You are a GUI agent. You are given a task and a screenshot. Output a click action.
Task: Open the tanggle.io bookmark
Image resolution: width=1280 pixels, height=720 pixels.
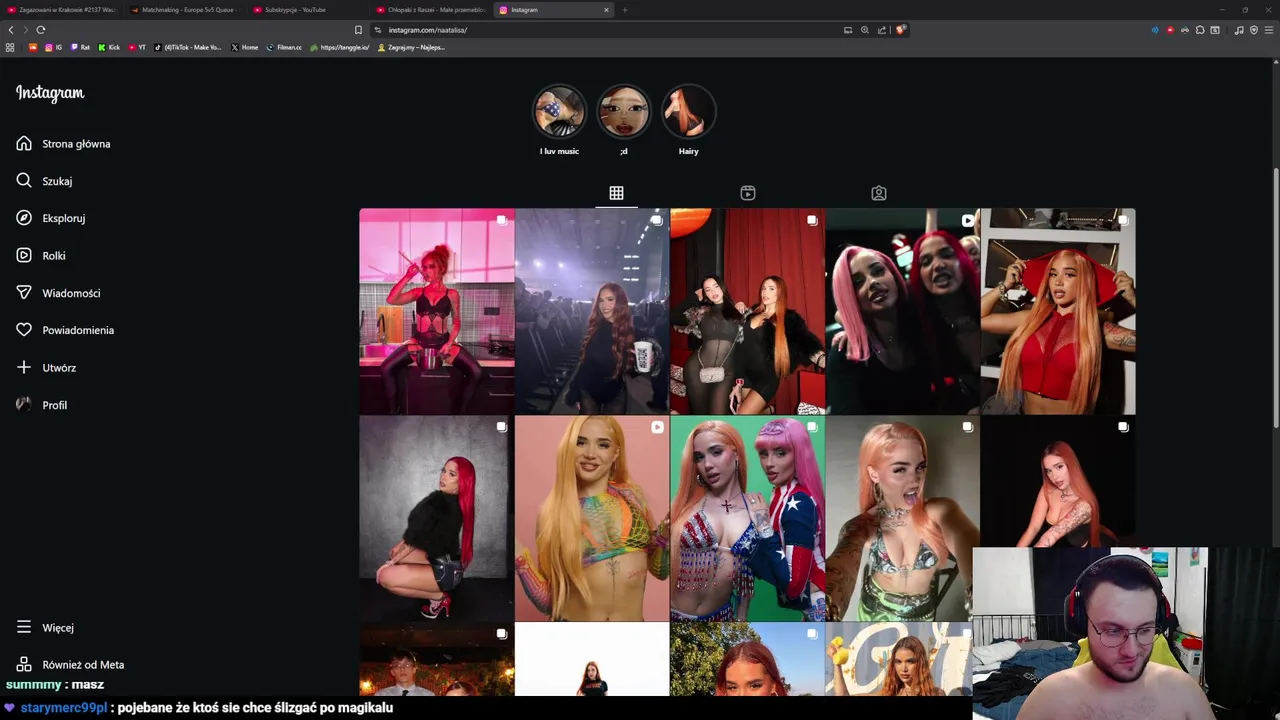[340, 47]
